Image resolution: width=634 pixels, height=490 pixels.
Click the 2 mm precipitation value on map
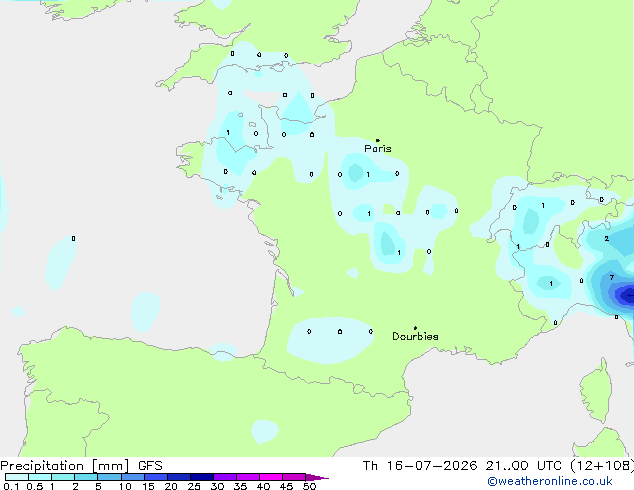coord(607,239)
